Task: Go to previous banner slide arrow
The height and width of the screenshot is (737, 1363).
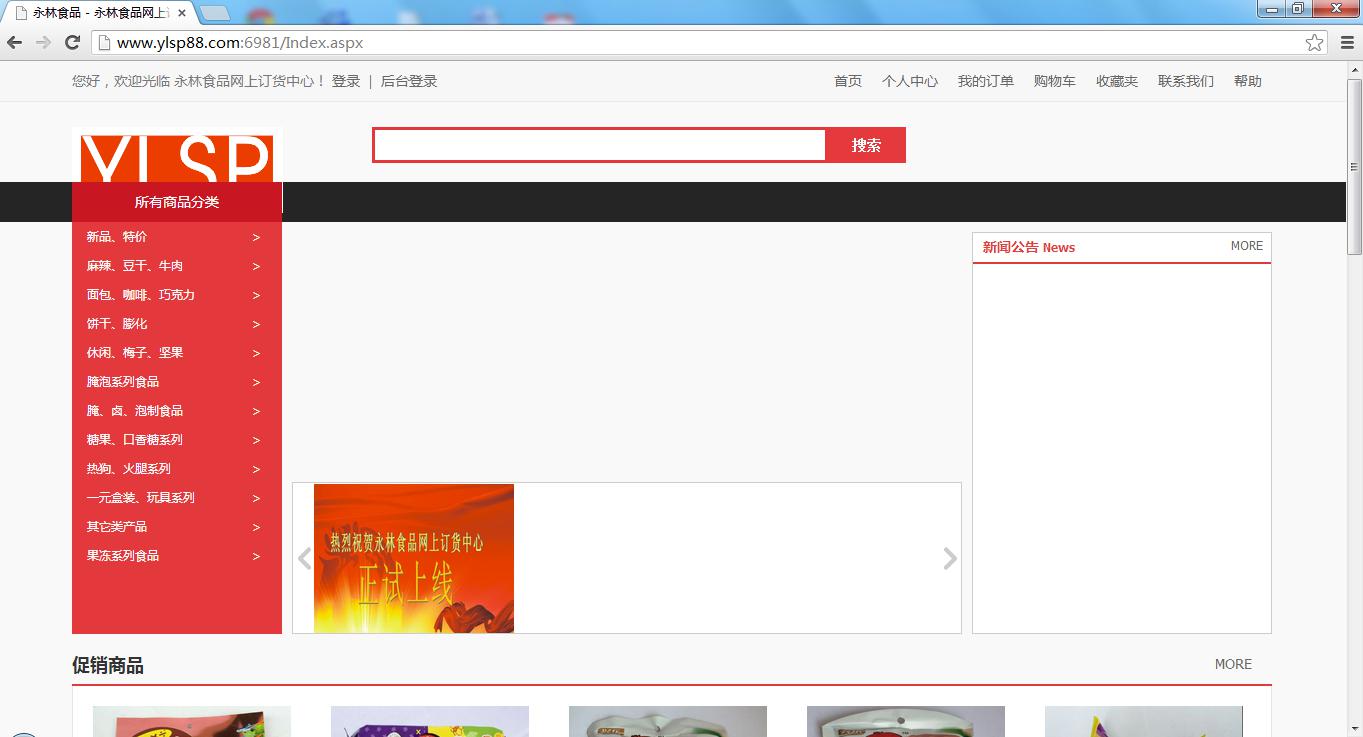Action: [x=305, y=558]
